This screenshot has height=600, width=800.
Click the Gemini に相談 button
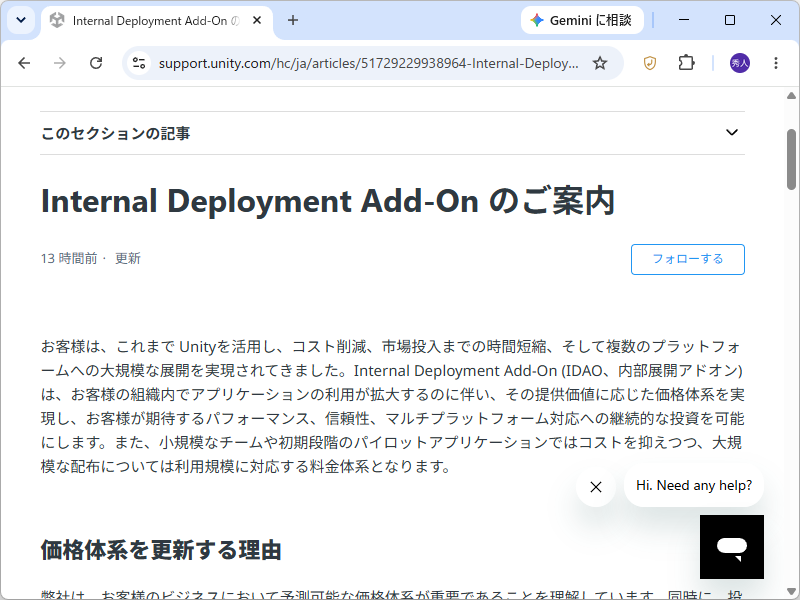point(582,20)
